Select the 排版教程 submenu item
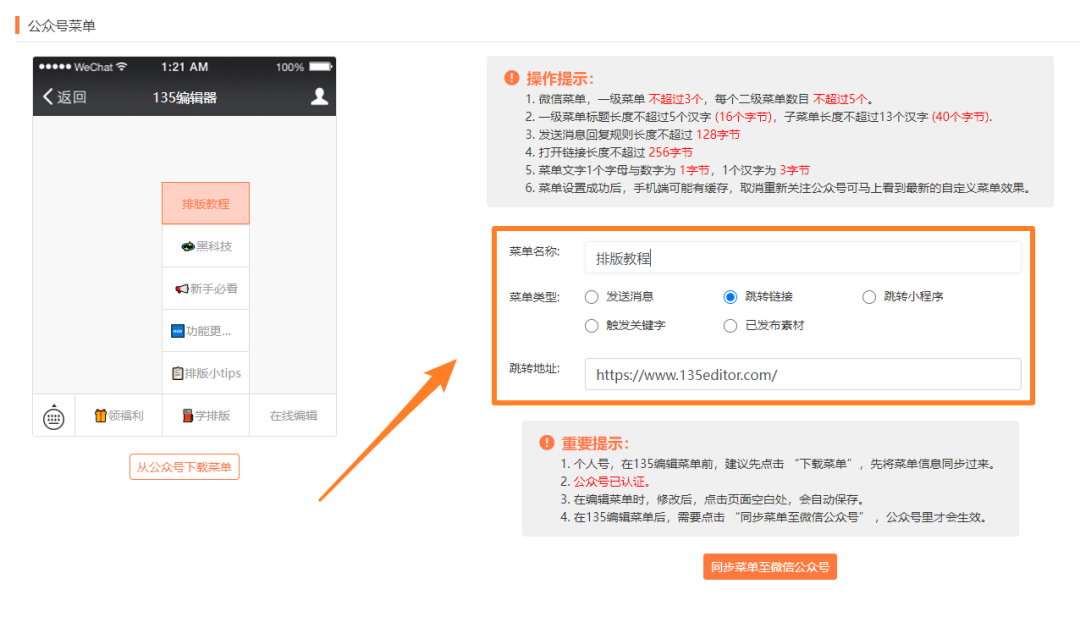Image resolution: width=1080 pixels, height=617 pixels. [x=205, y=203]
